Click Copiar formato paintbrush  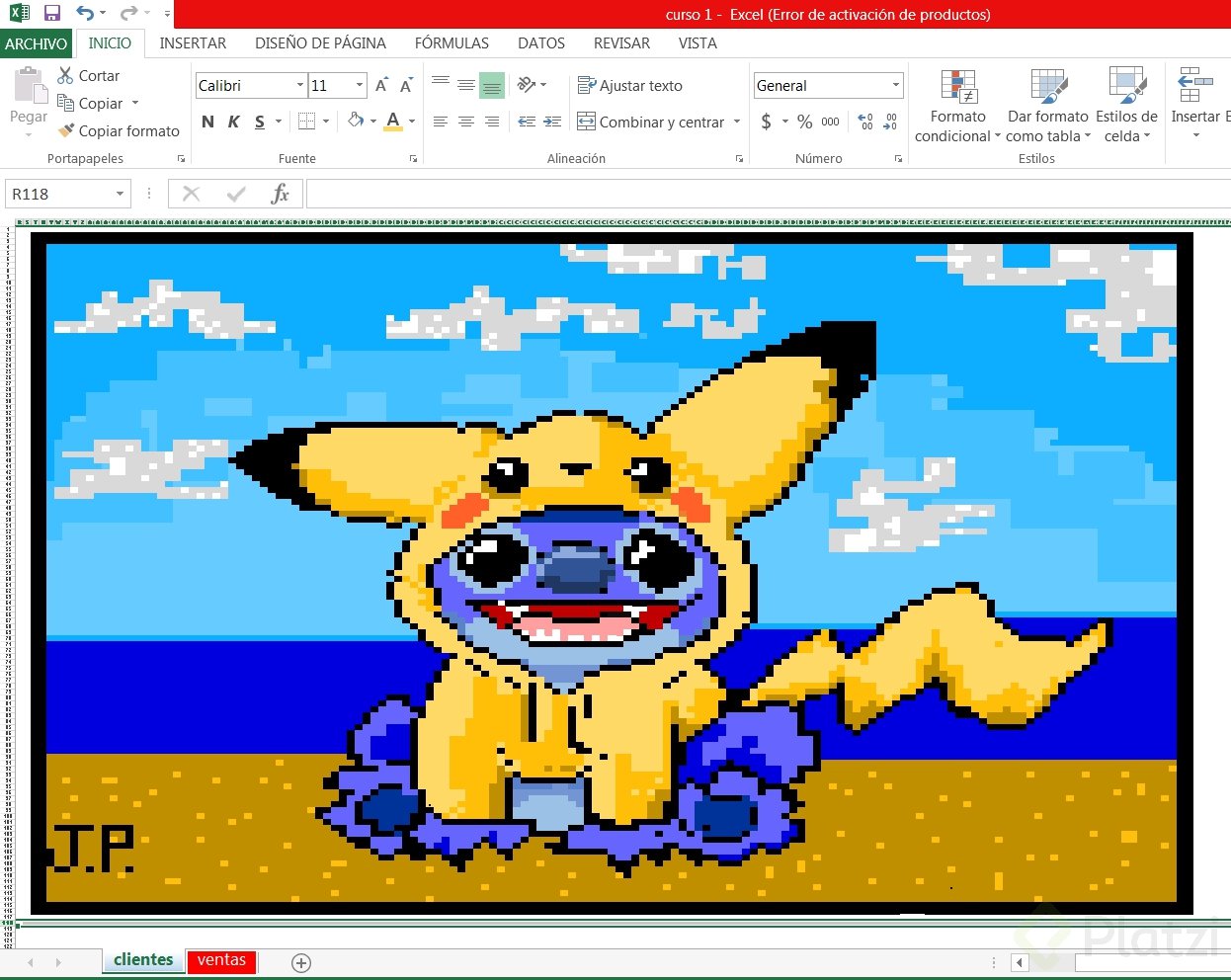click(x=119, y=130)
